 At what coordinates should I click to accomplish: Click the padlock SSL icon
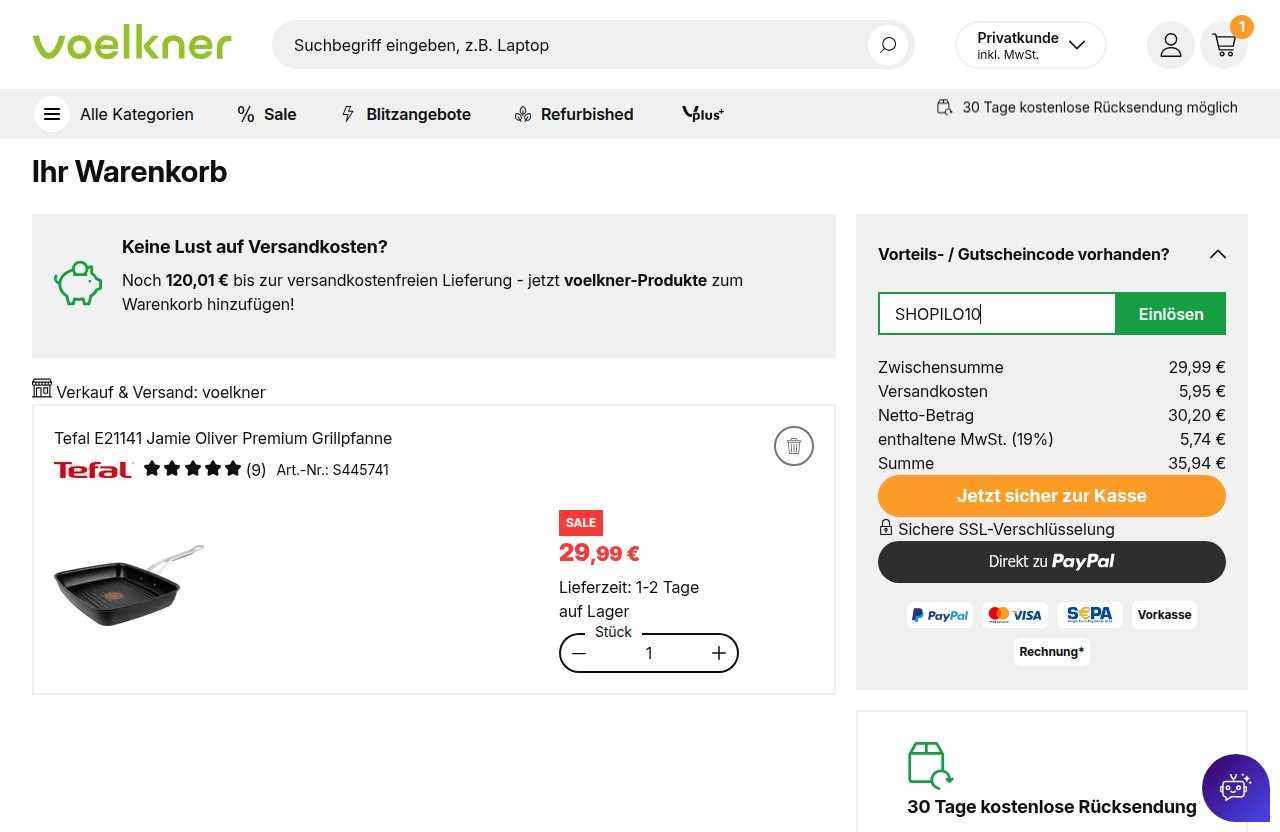point(886,528)
